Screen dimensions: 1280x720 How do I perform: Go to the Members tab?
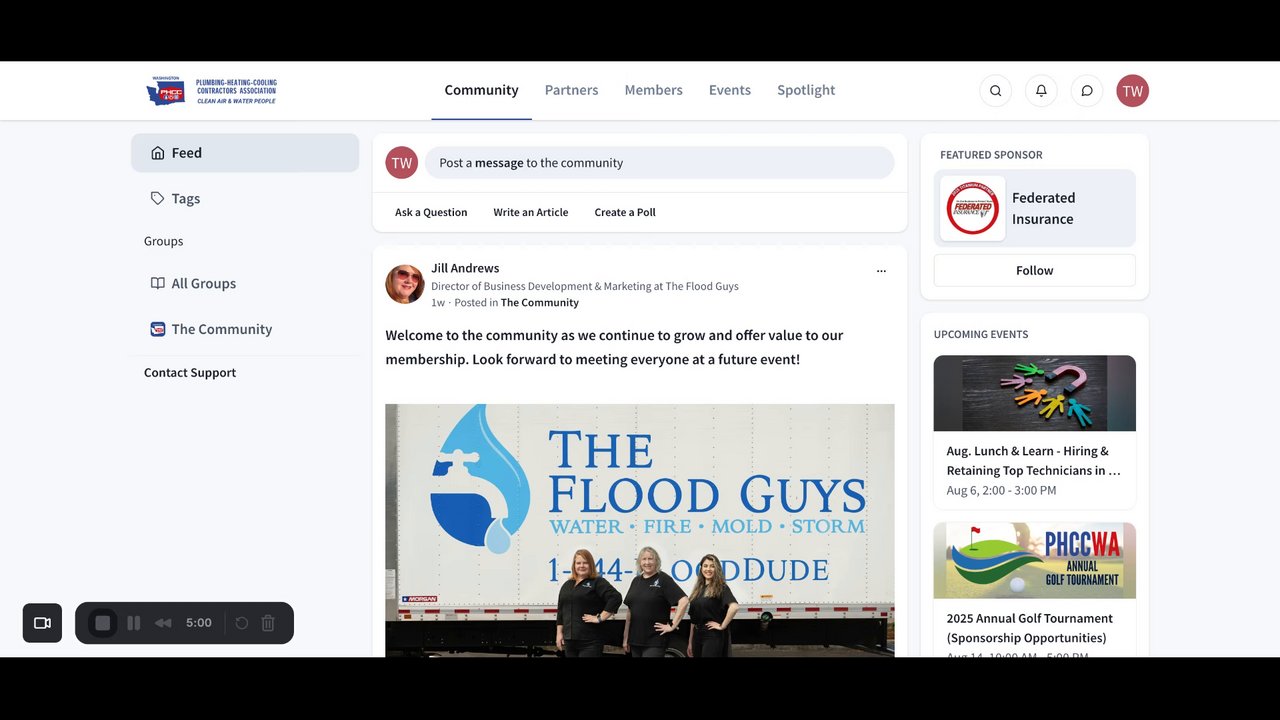pos(654,90)
